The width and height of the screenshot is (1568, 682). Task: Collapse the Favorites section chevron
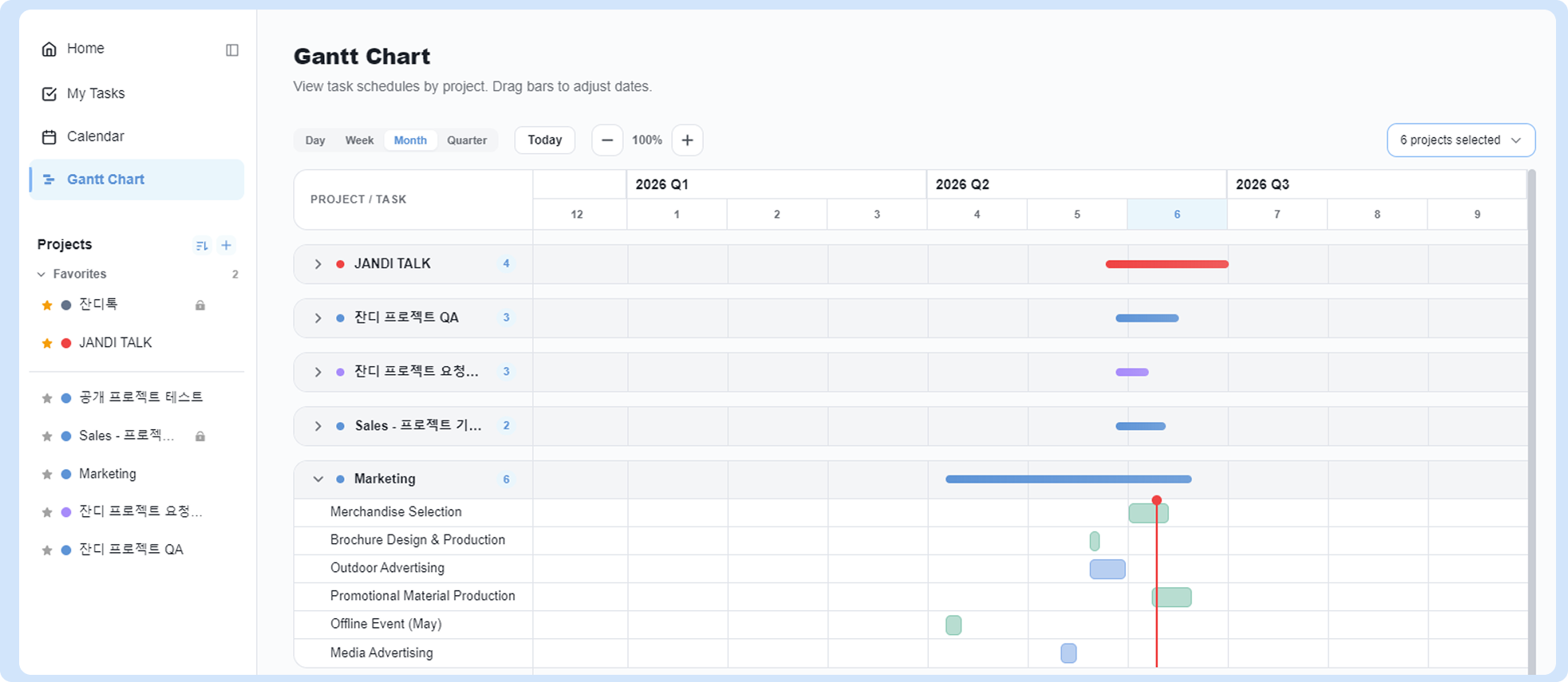point(41,274)
